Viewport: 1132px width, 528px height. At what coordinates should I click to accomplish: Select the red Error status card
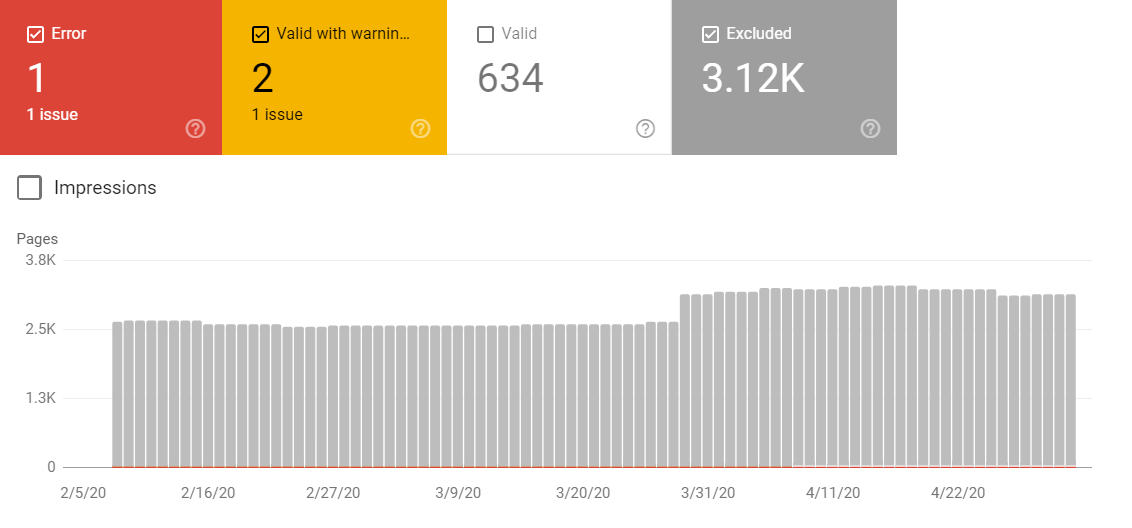point(110,77)
